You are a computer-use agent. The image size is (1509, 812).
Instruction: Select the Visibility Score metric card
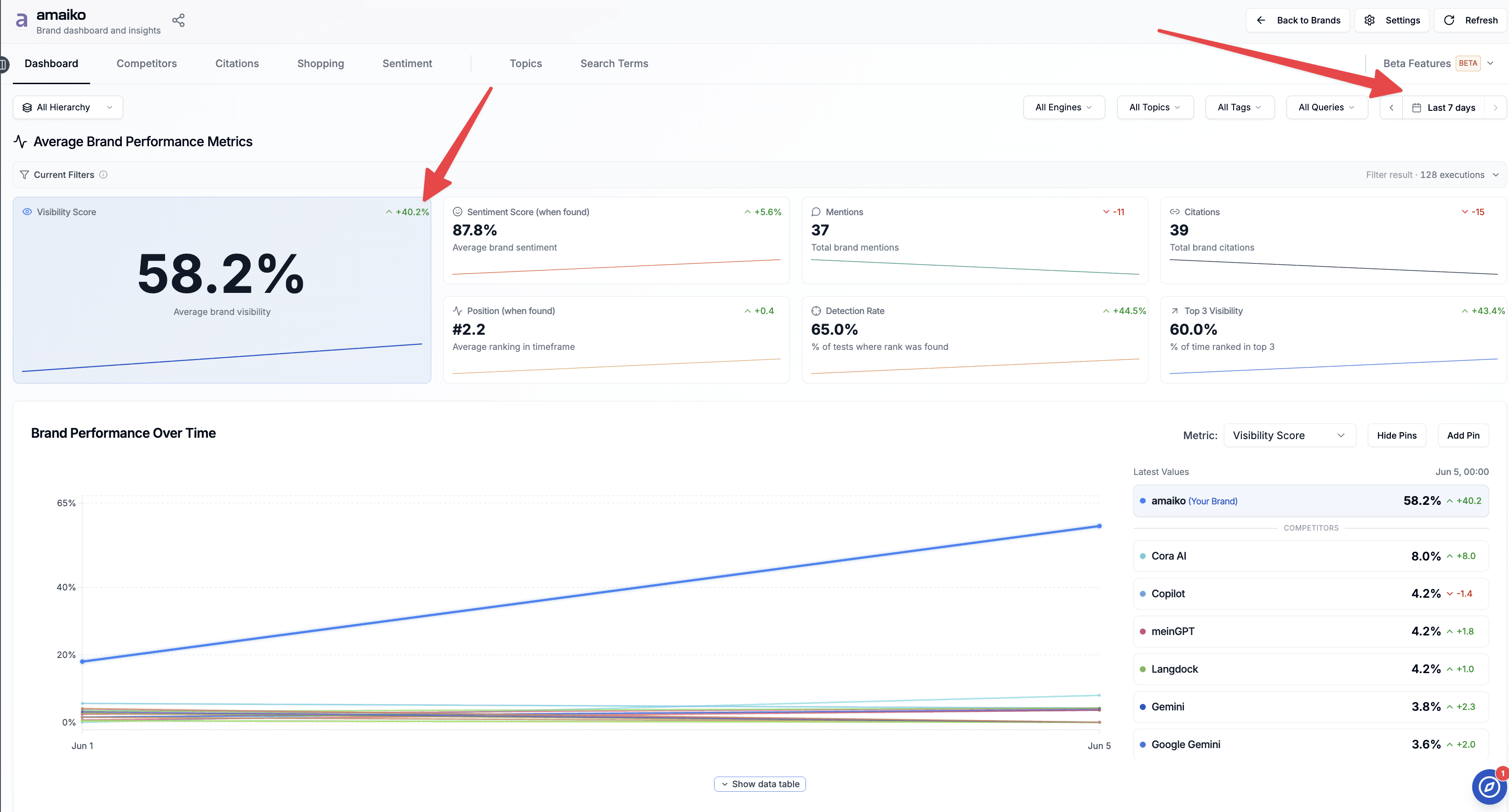point(222,290)
